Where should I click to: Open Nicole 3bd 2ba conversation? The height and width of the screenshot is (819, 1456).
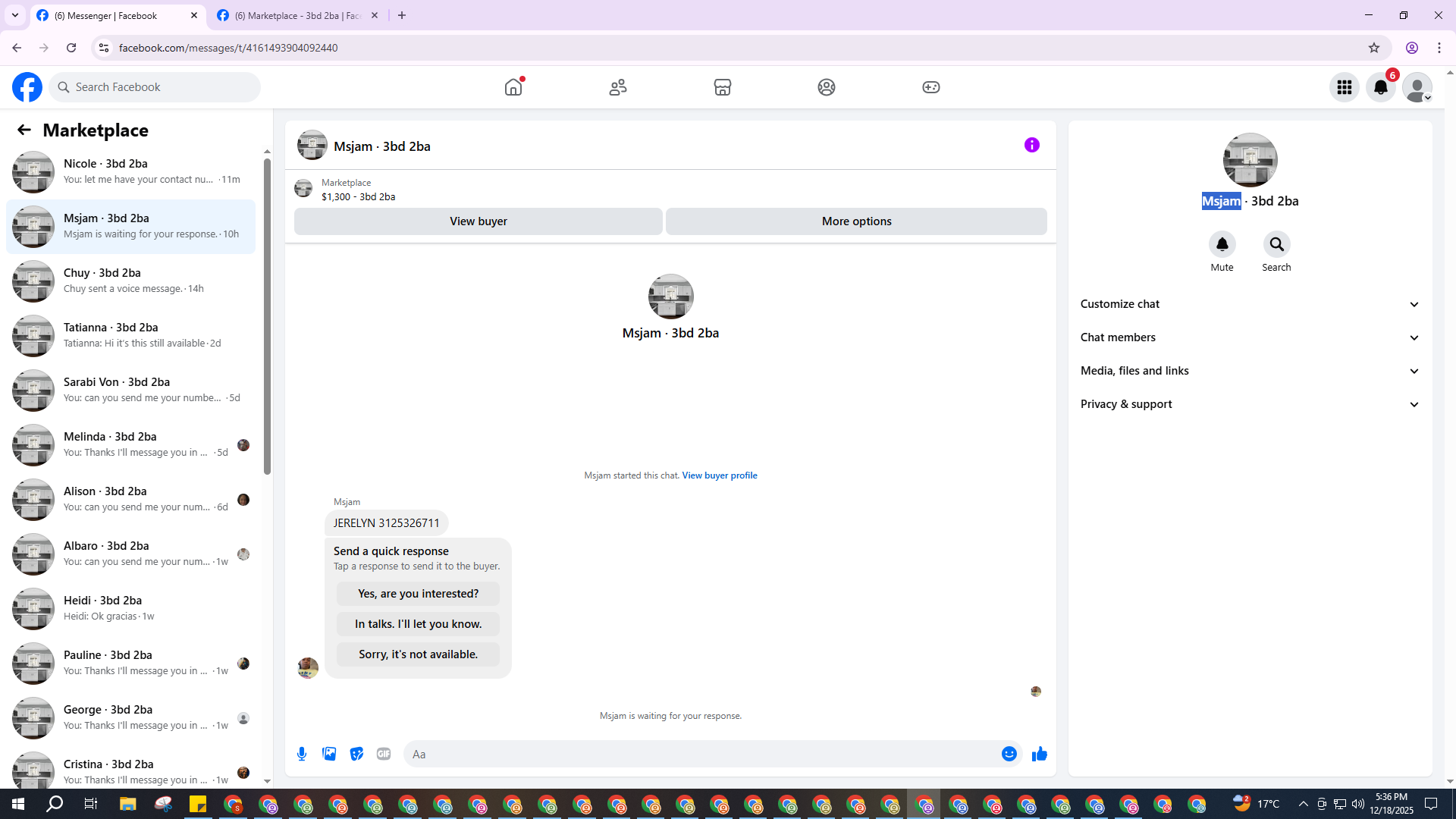coord(130,172)
